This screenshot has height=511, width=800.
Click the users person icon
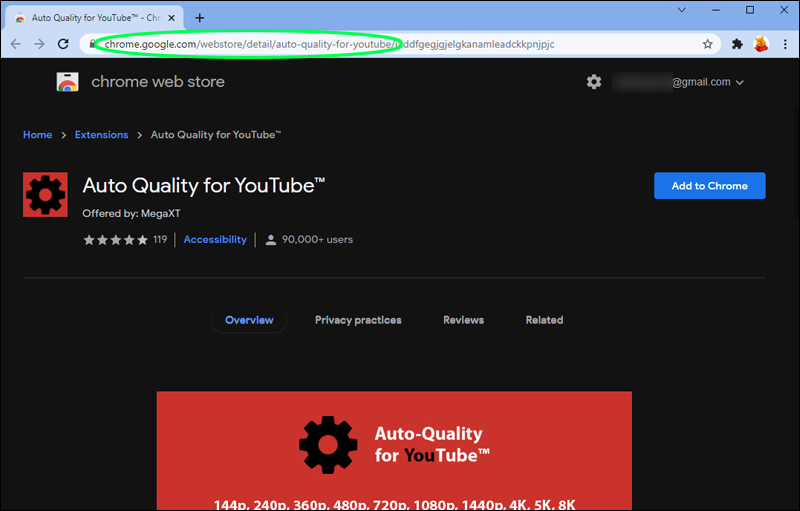271,240
